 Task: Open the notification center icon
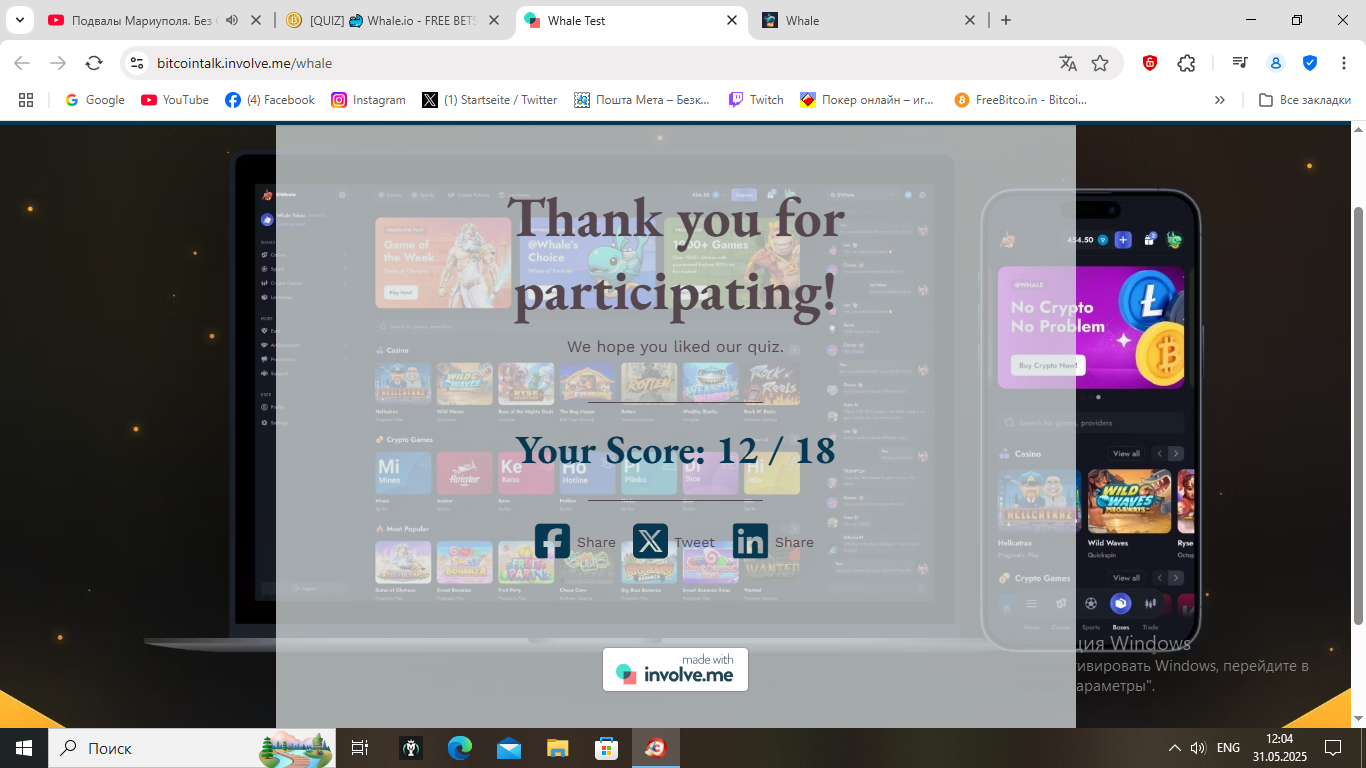1332,748
